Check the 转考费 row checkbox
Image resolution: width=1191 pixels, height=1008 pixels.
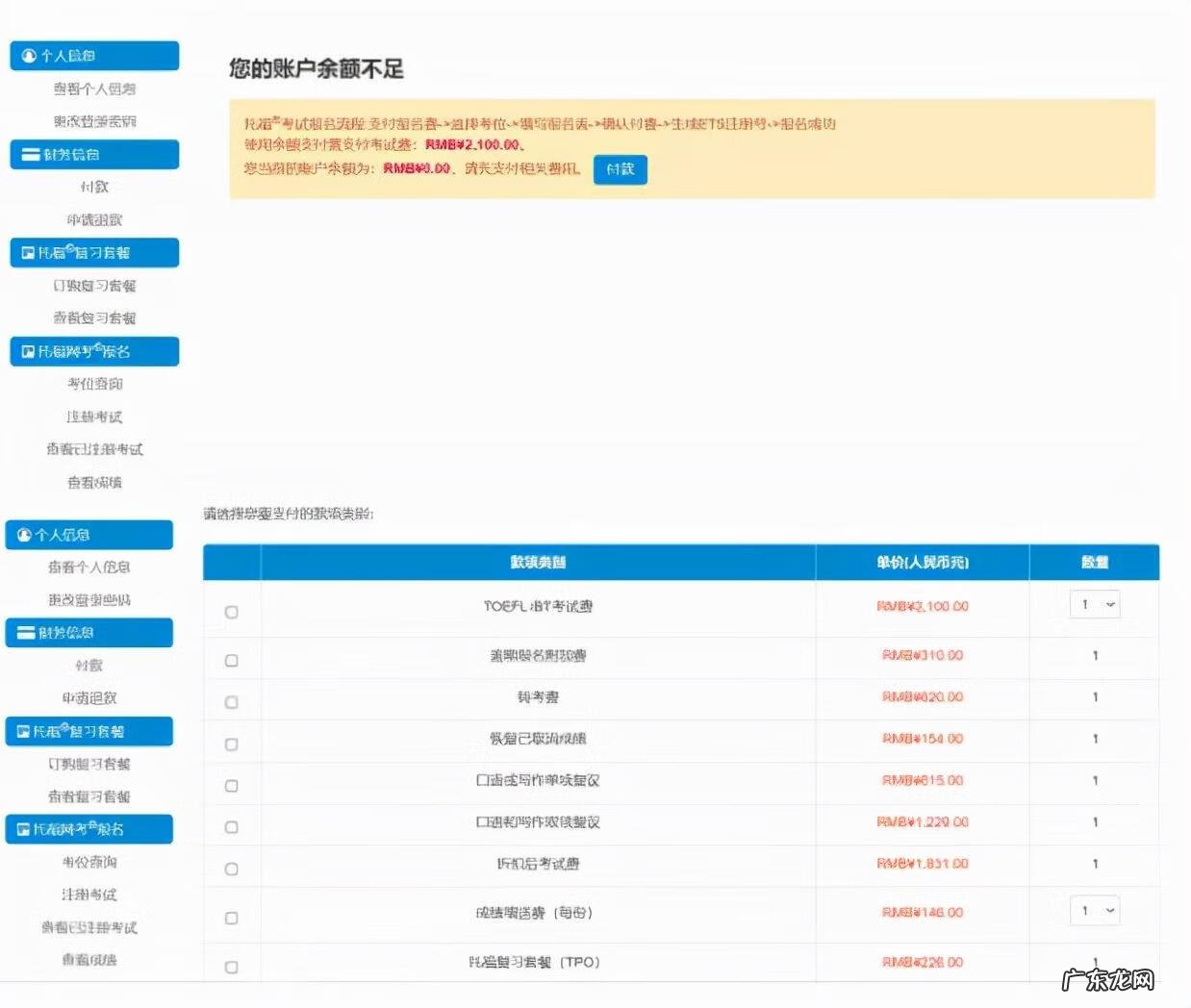(x=232, y=699)
